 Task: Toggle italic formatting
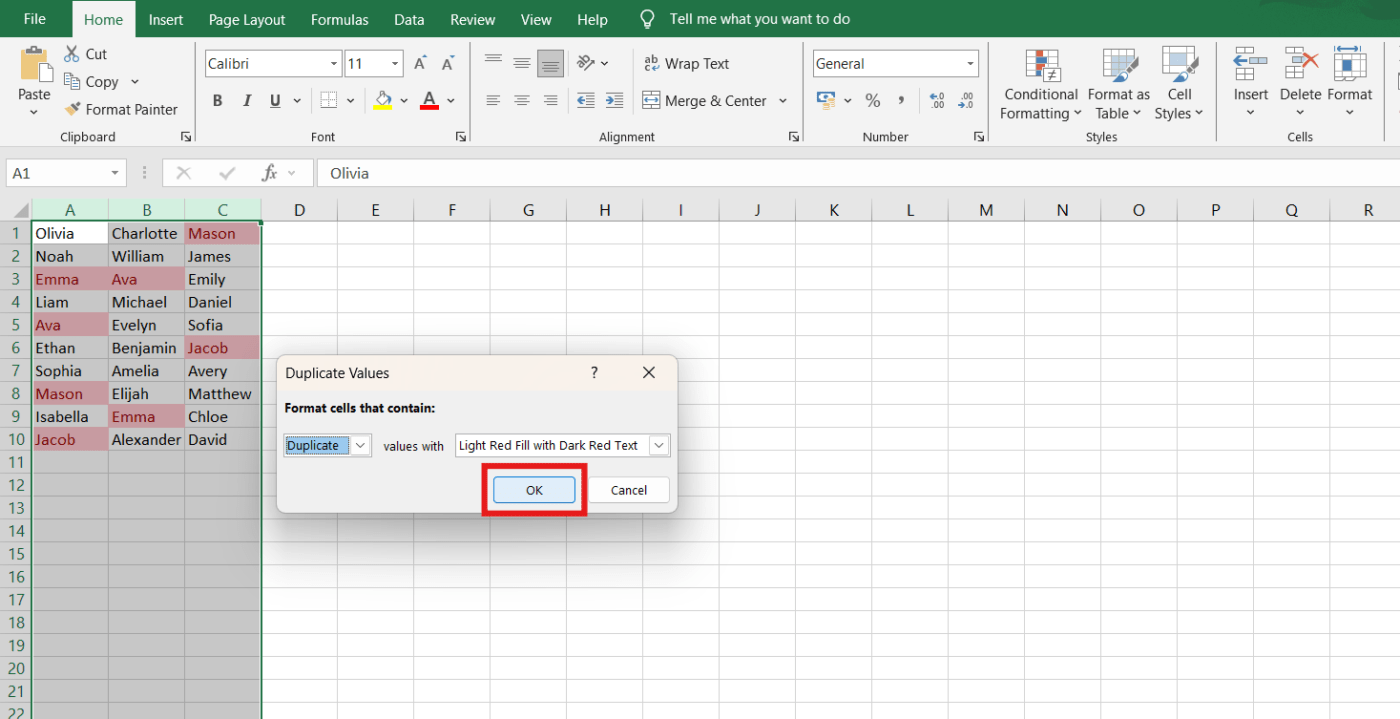click(x=246, y=101)
